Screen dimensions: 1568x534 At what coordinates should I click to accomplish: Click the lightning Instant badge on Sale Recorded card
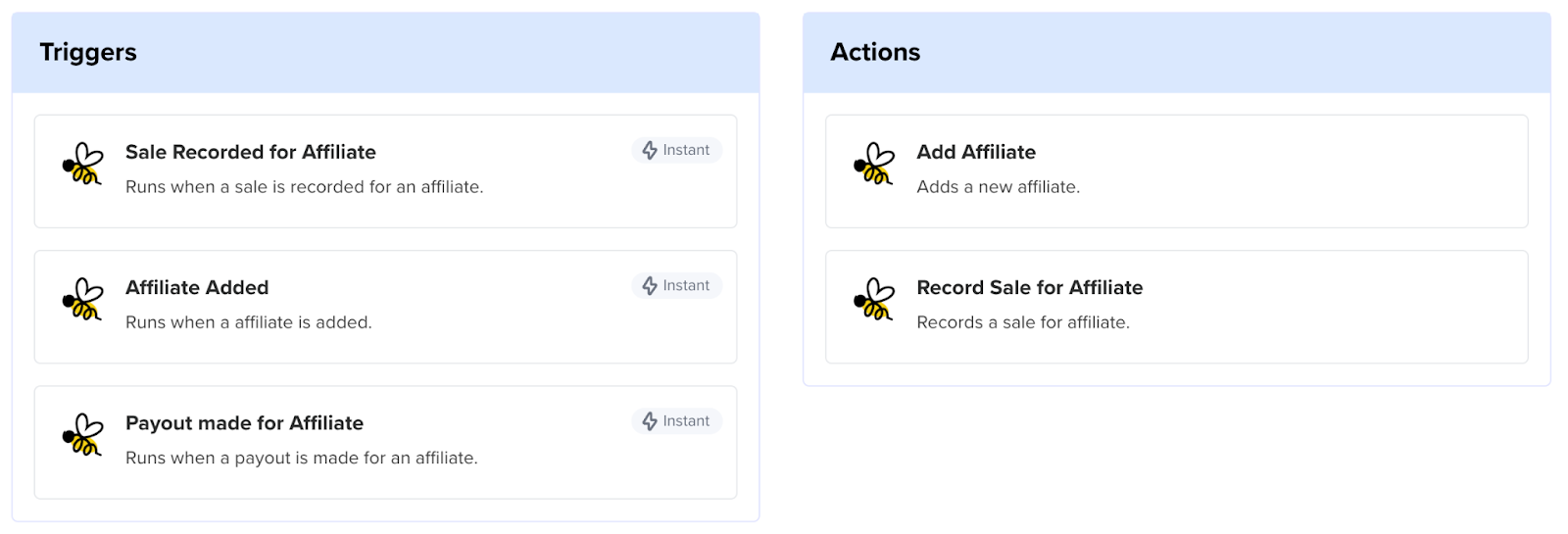(x=676, y=150)
